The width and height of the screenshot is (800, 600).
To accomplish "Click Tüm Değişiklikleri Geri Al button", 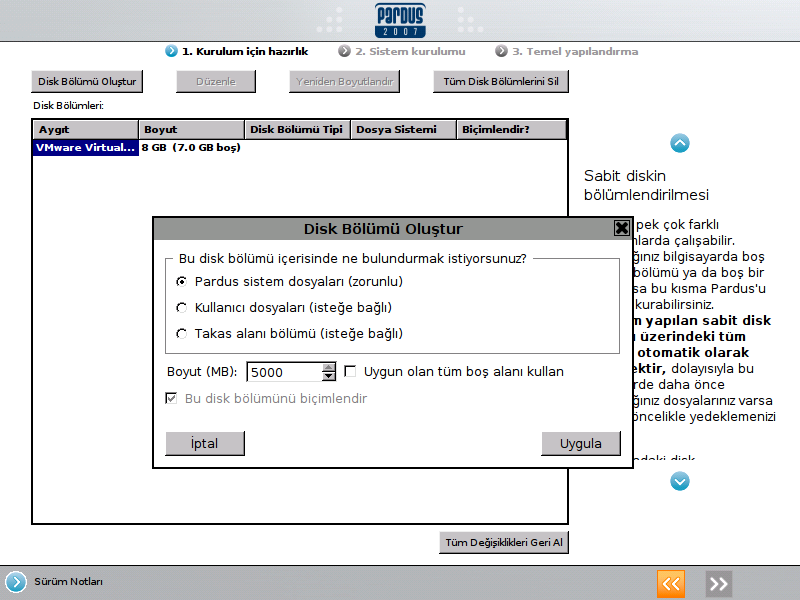I will pos(504,542).
